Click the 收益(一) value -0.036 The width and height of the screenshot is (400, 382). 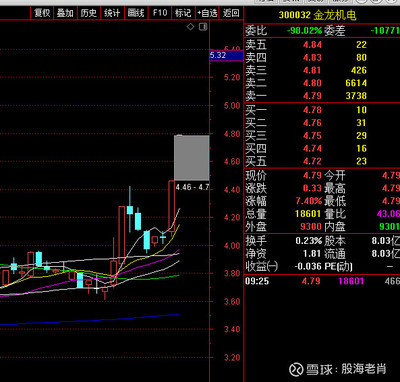tap(308, 266)
